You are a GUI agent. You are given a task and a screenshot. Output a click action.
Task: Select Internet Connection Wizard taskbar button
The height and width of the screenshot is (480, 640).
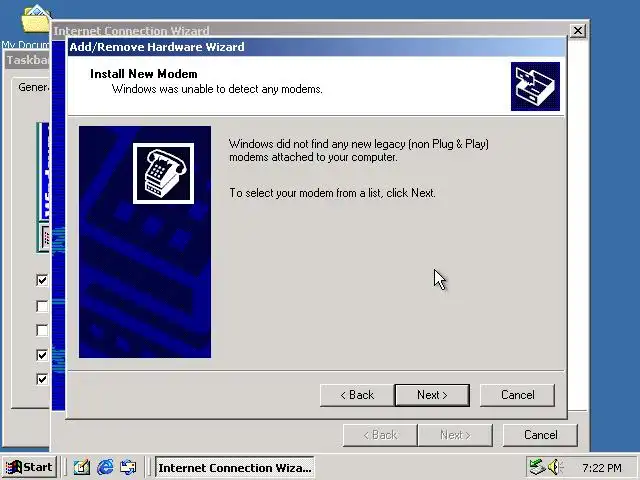(x=235, y=467)
